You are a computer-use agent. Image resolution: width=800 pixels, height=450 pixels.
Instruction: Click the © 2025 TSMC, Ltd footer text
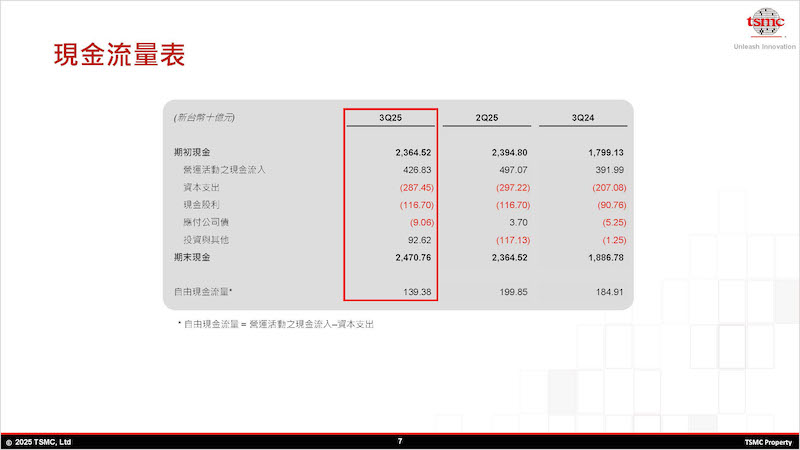click(x=38, y=441)
